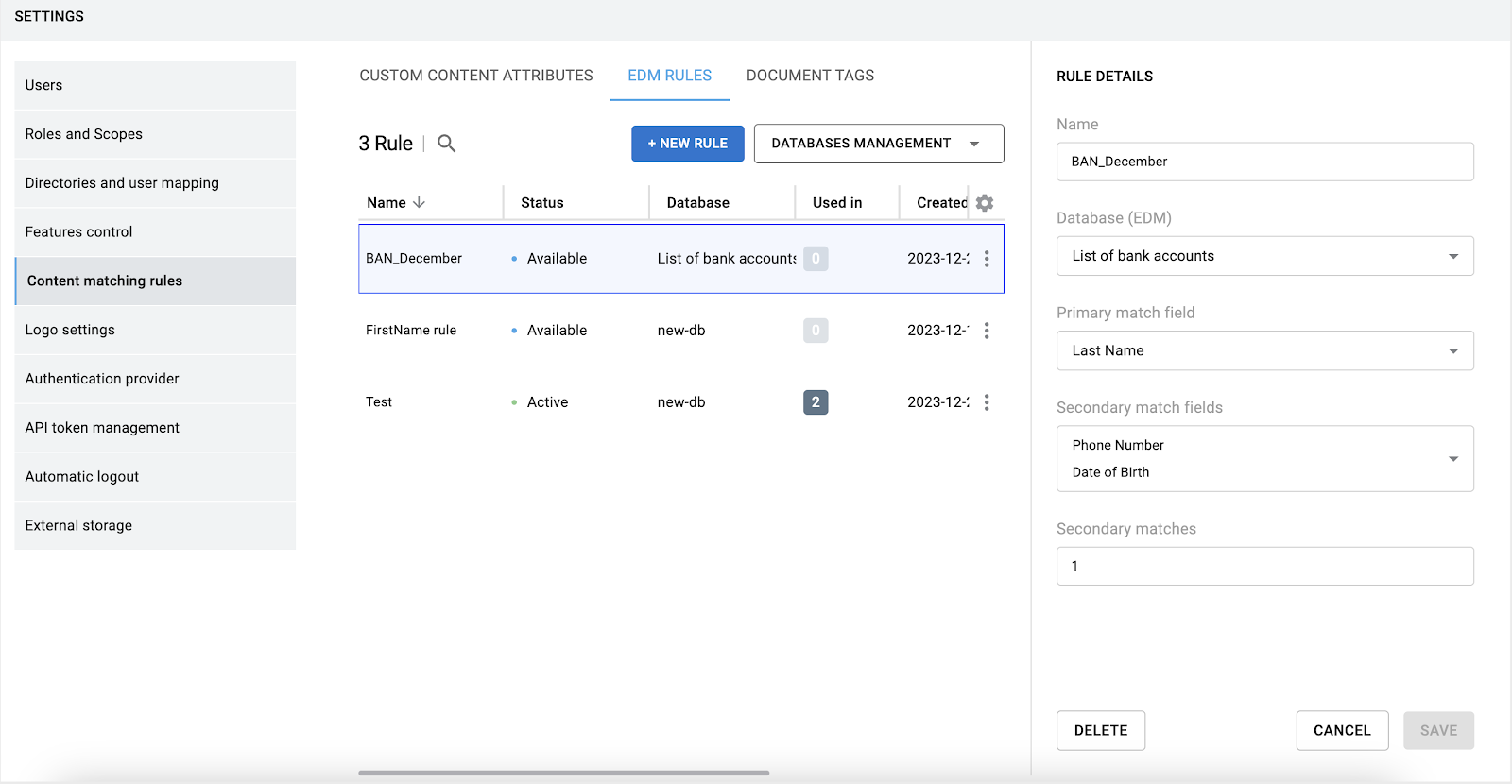Expand the Databases Management dropdown
This screenshot has width=1512, height=784.
[x=878, y=144]
